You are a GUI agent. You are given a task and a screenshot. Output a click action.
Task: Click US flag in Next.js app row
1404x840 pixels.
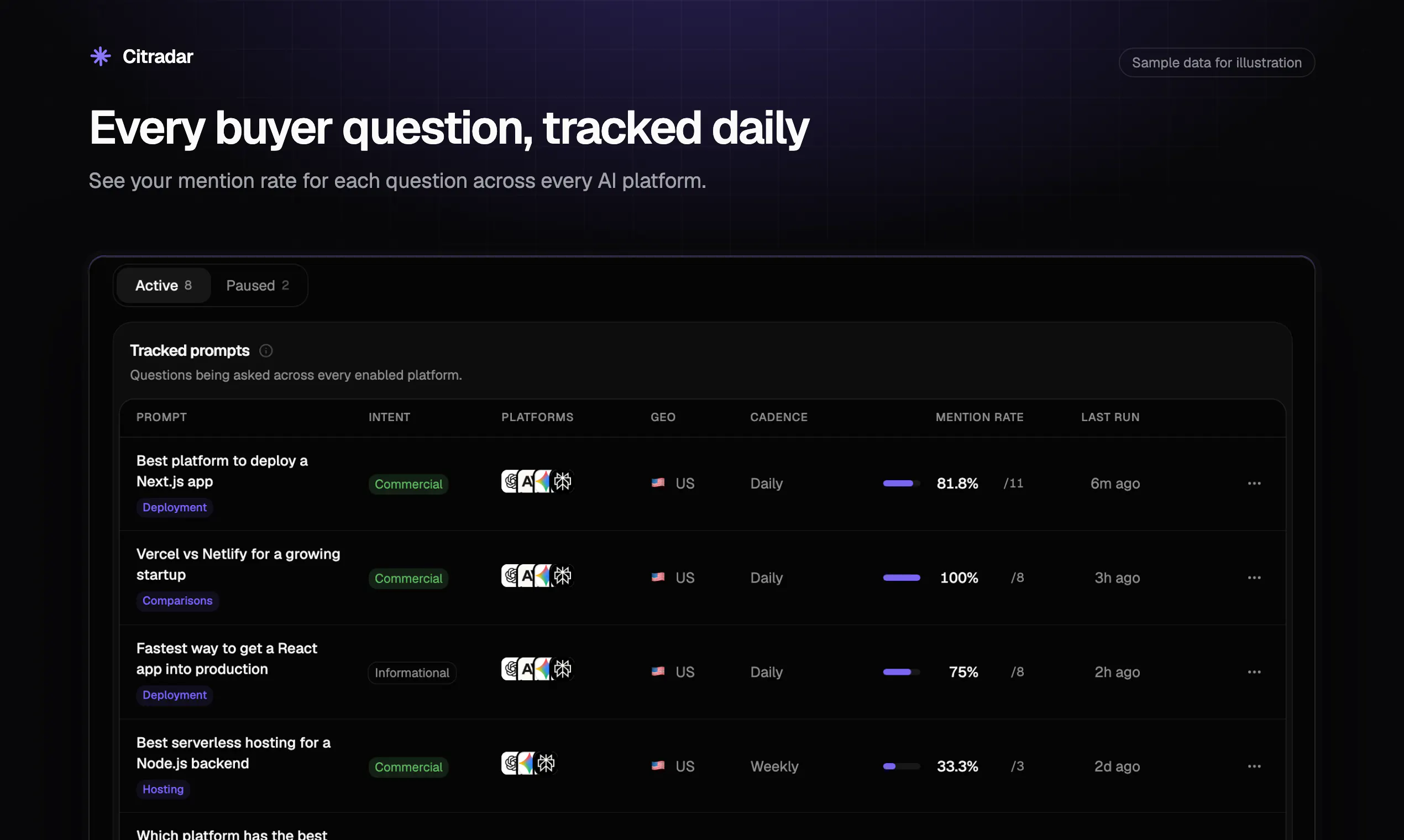pos(658,483)
